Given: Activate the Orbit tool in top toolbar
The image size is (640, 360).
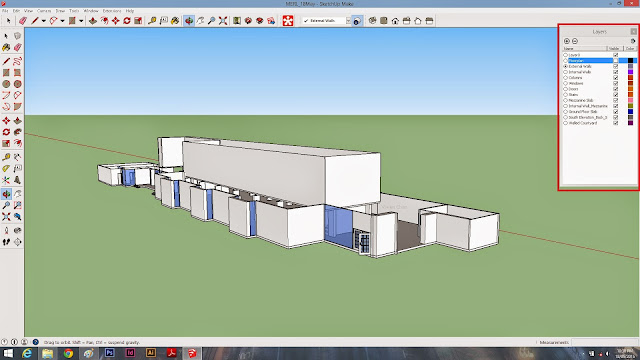Looking at the screenshot, I should point(189,20).
